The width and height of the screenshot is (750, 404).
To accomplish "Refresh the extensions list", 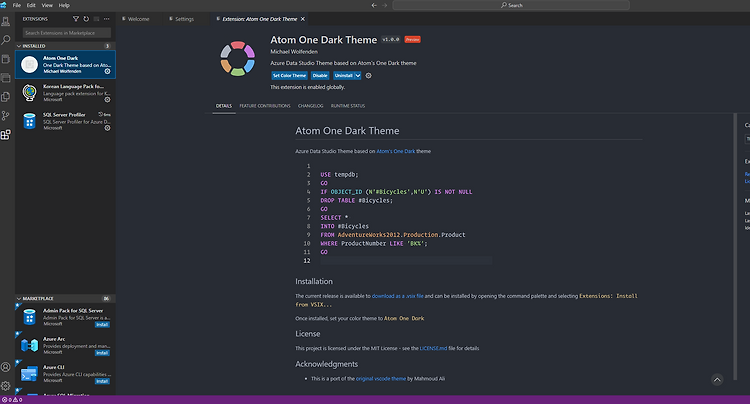I will pyautogui.click(x=86, y=19).
